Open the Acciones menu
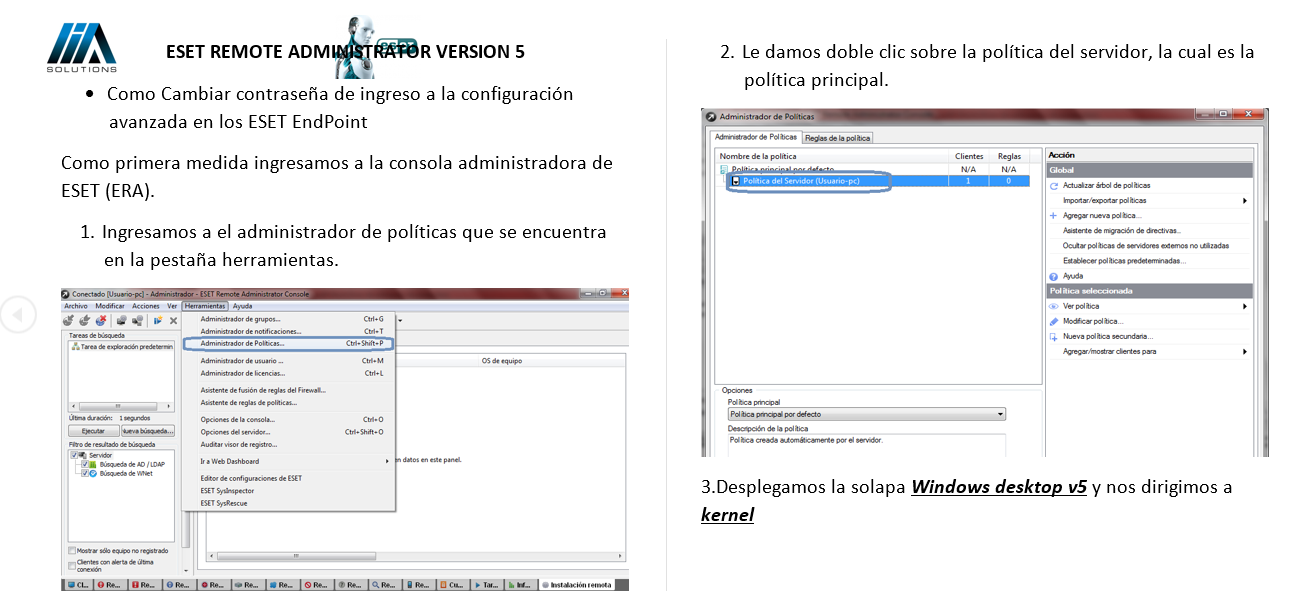This screenshot has height=591, width=1293. point(146,306)
